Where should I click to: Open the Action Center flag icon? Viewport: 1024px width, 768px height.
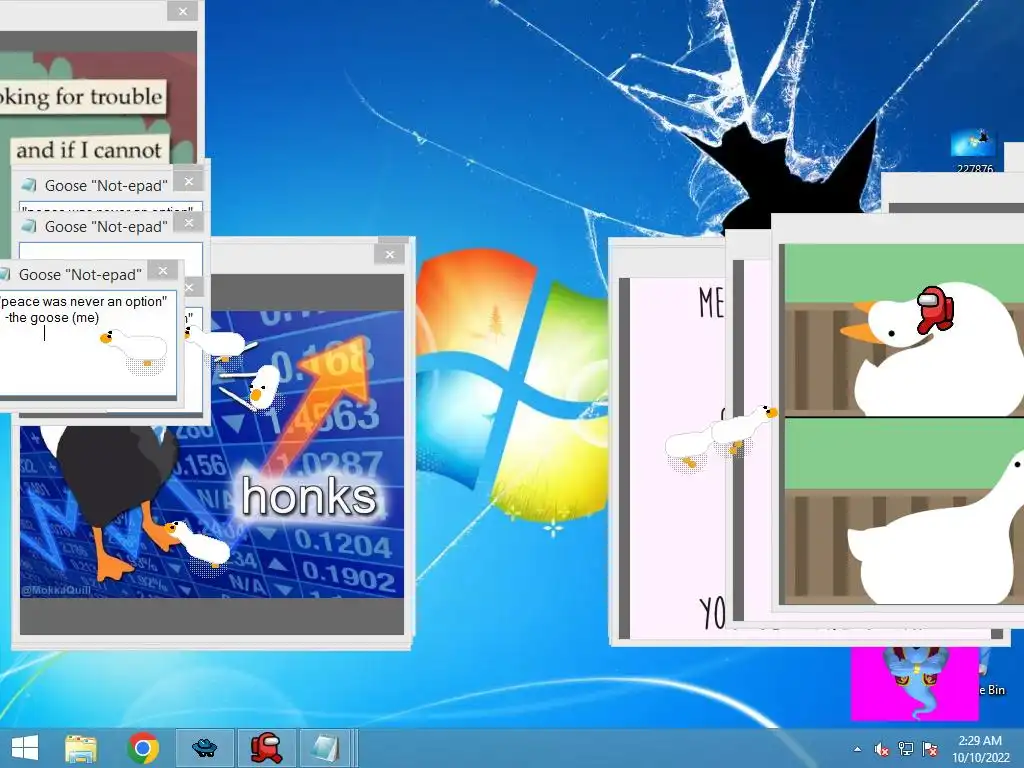pyautogui.click(x=929, y=749)
